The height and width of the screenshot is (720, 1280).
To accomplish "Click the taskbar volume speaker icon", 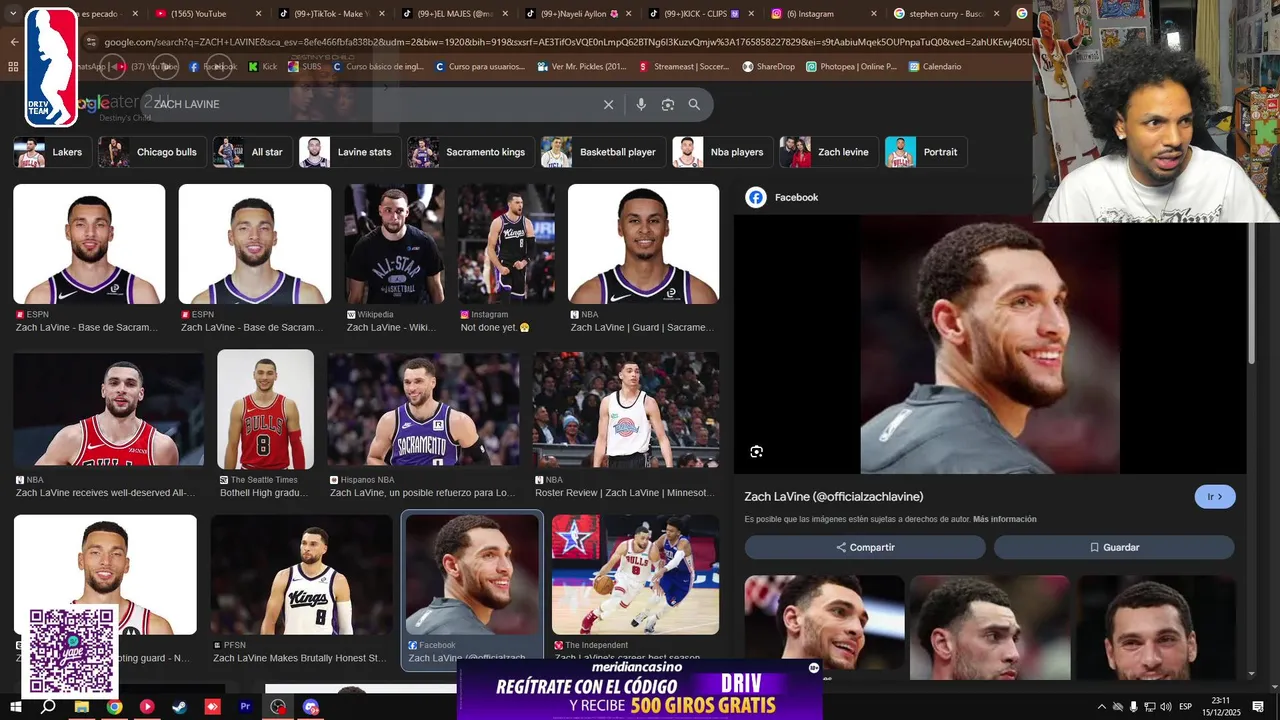I will point(1165,707).
